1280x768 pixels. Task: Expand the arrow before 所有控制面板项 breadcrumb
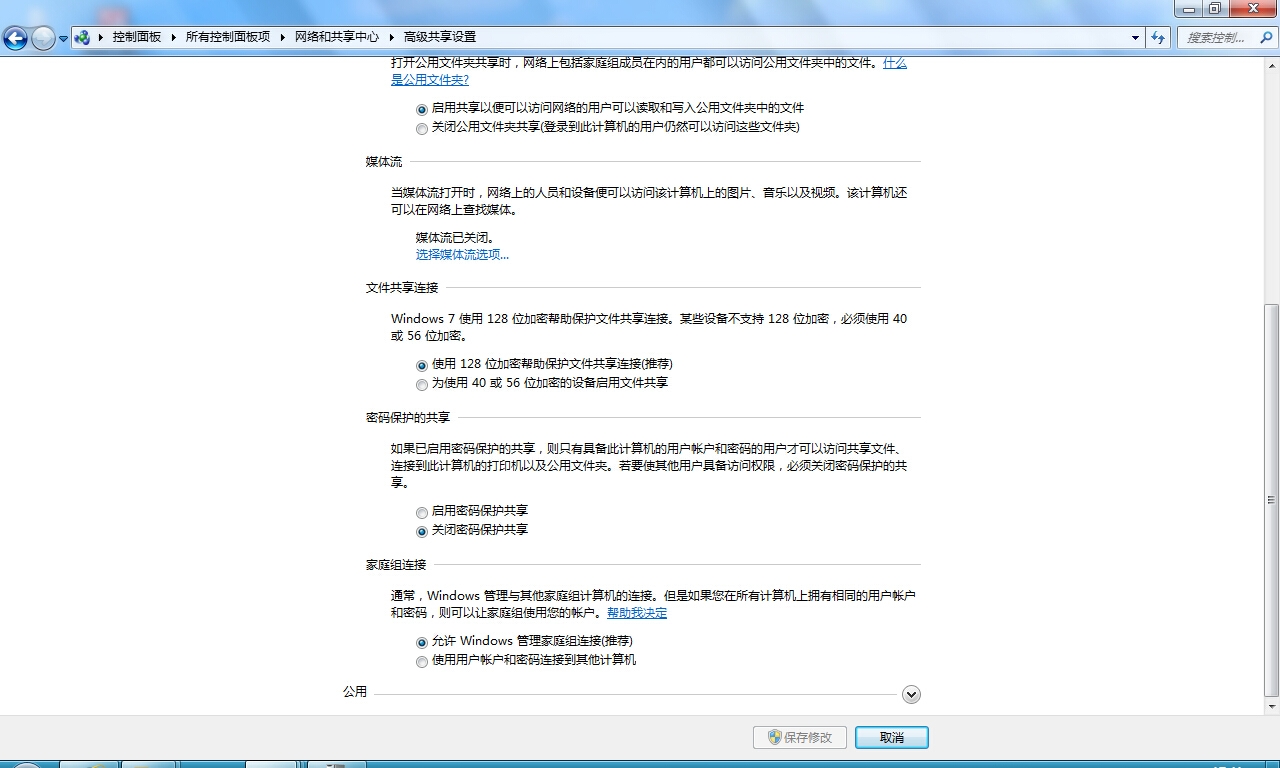pyautogui.click(x=173, y=37)
